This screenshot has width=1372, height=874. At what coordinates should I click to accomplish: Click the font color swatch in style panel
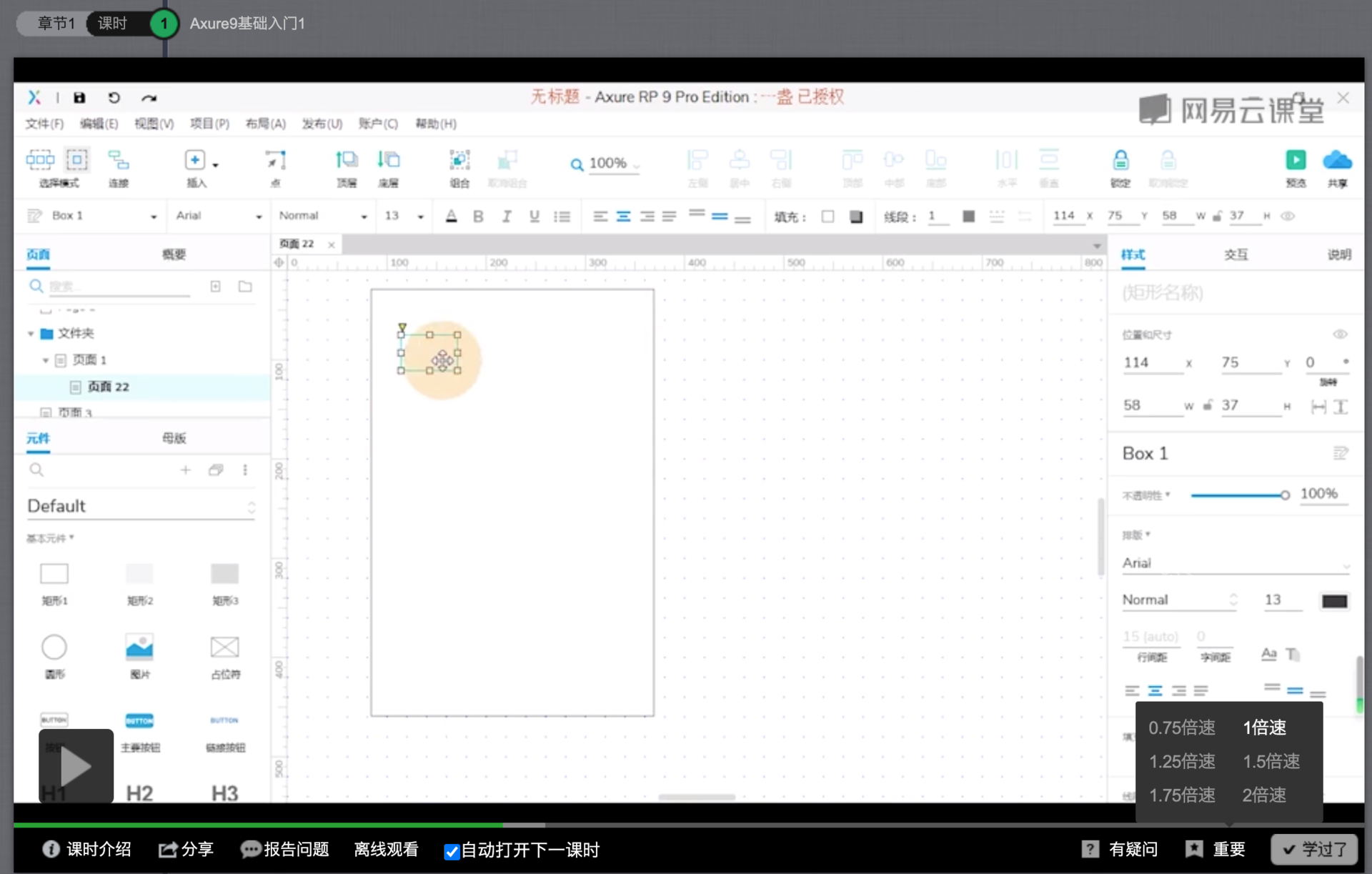click(x=1334, y=601)
